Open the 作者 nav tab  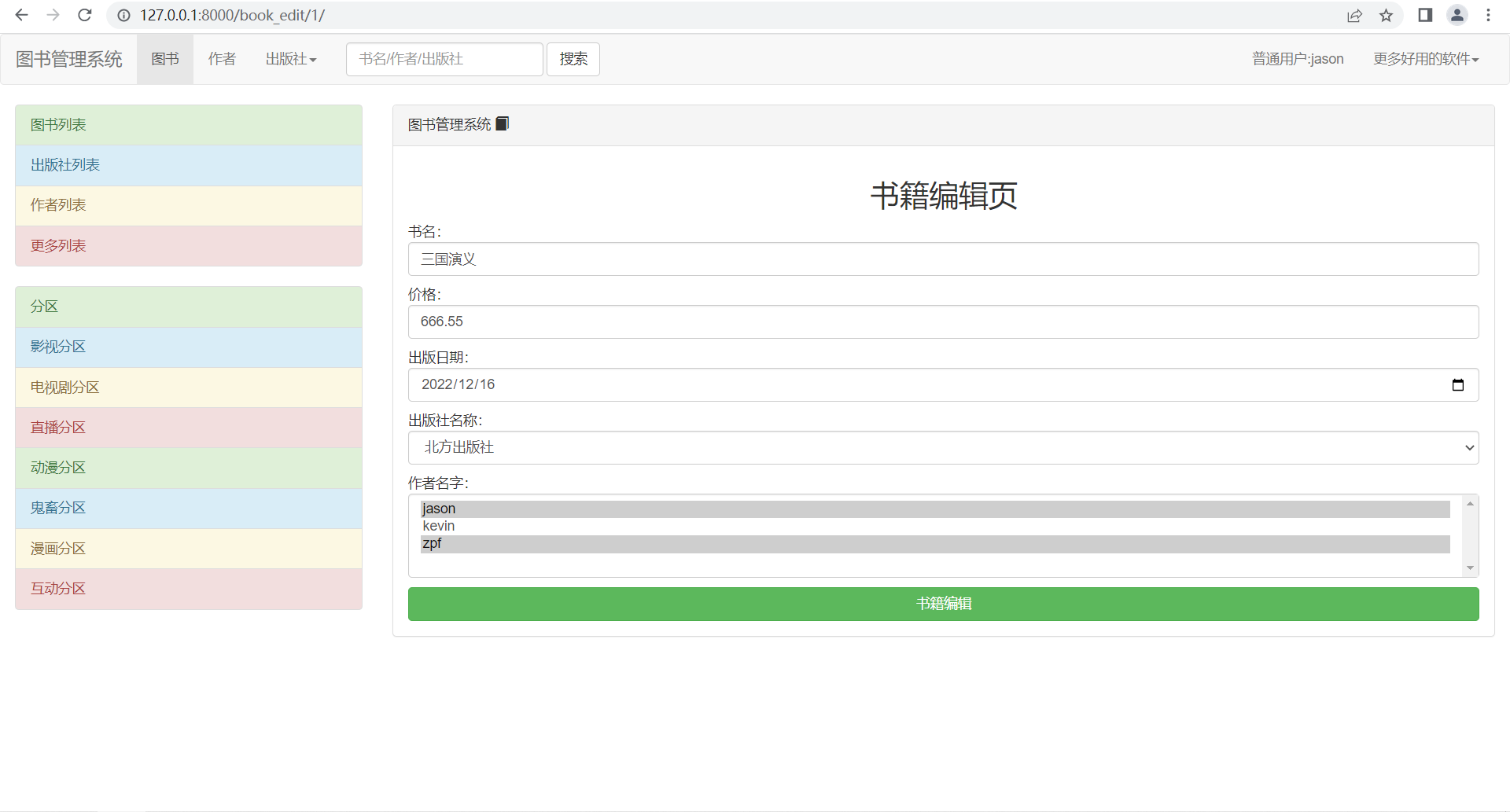pos(222,59)
